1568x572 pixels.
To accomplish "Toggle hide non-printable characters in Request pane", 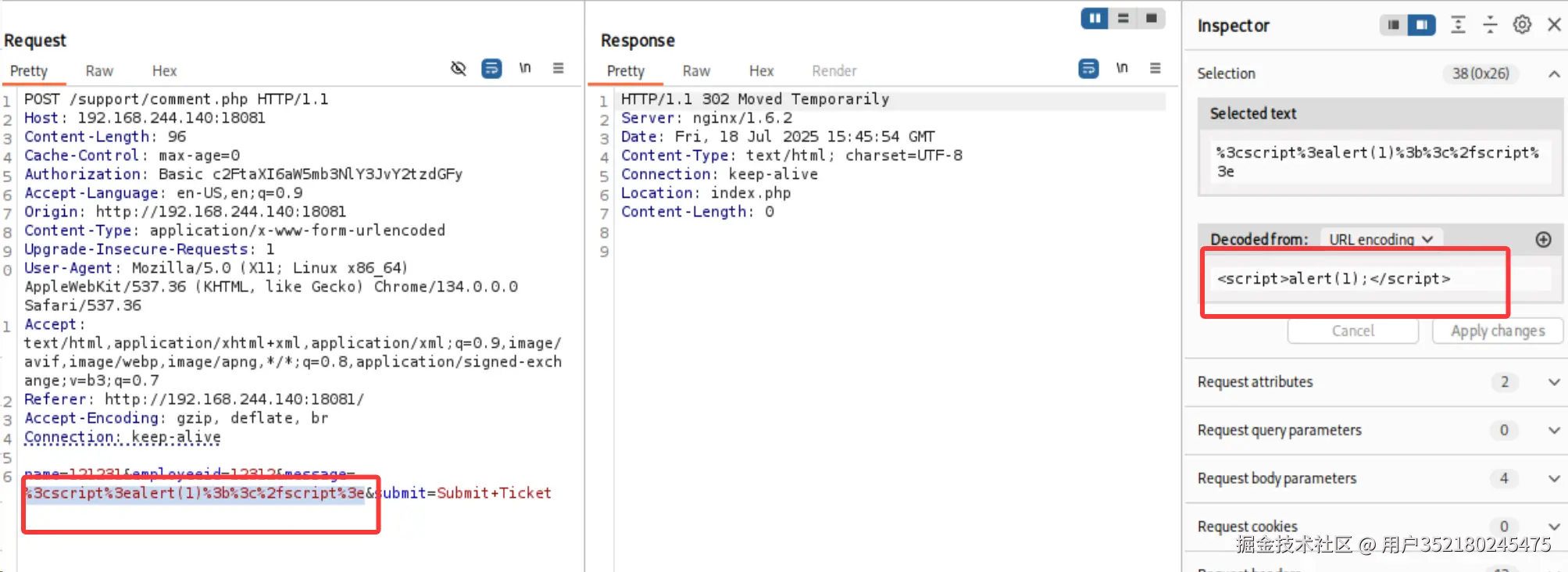I will pos(459,69).
